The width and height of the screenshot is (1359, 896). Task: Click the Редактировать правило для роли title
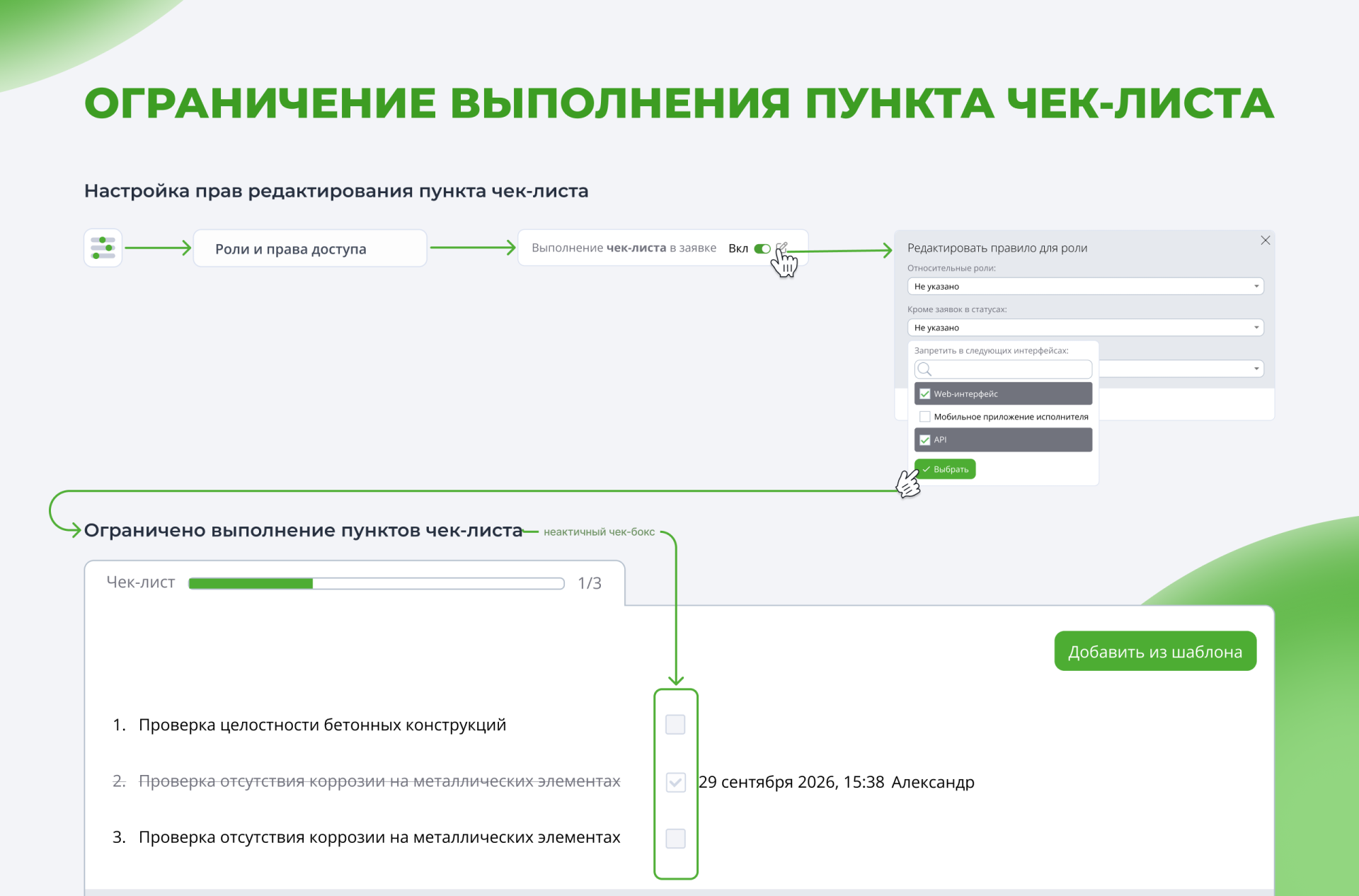pos(997,248)
